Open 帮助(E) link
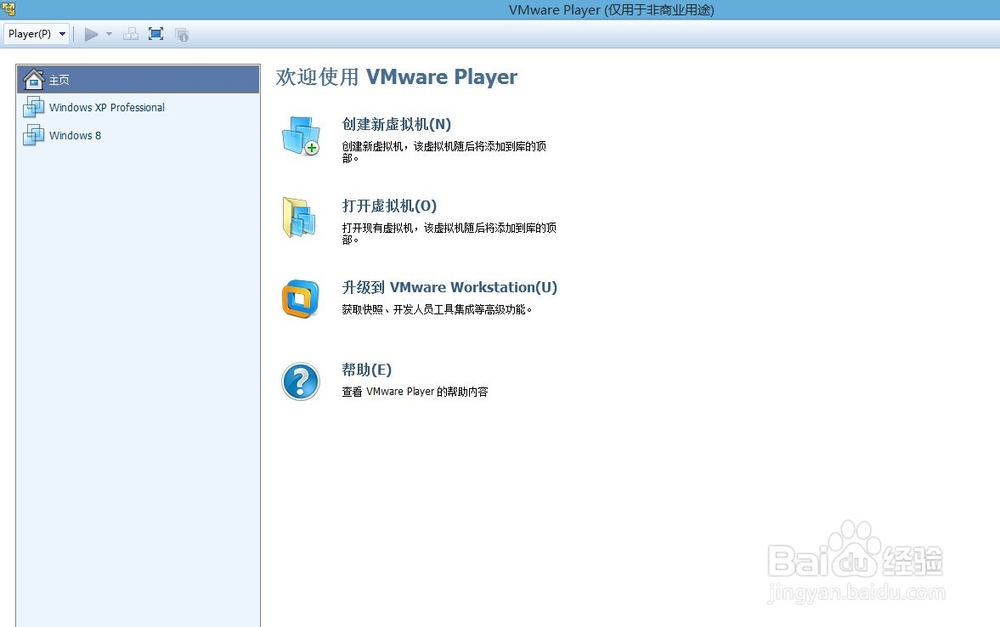 [x=367, y=370]
